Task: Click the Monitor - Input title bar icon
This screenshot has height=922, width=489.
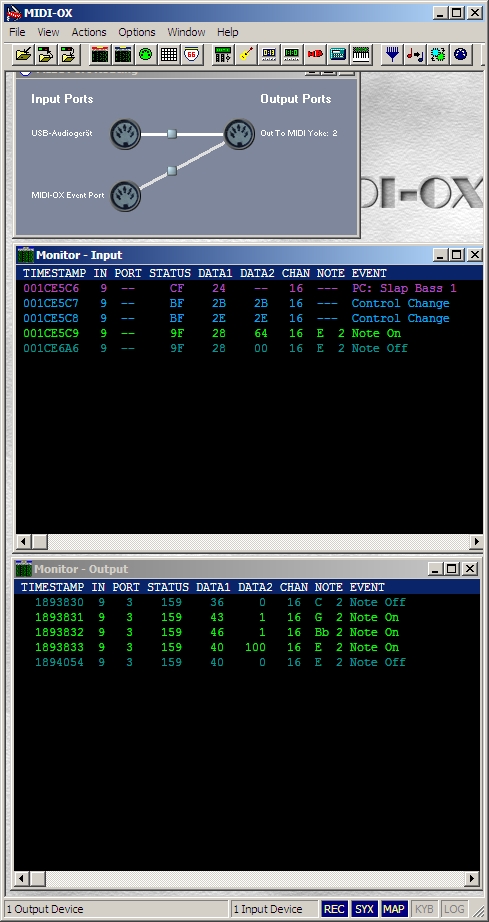Action: click(25, 255)
